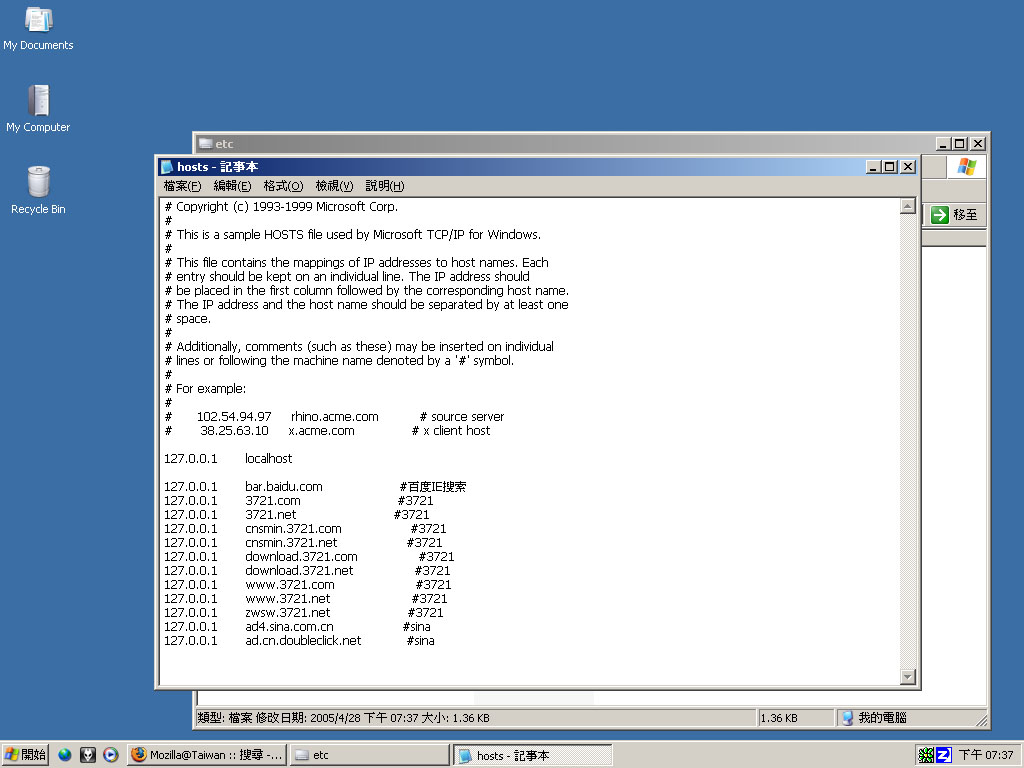Select Recycle Bin desktop icon
Screen dimensions: 1024x768
[38, 190]
